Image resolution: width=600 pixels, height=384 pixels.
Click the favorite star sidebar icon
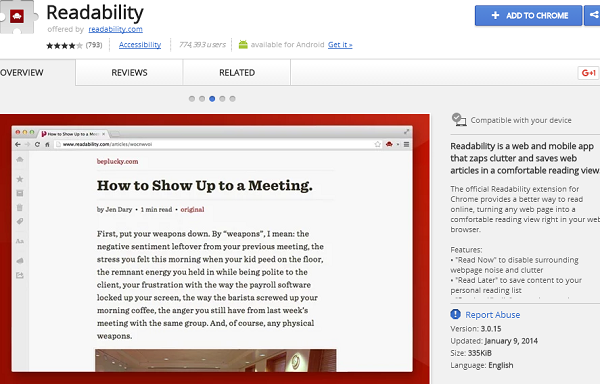pos(20,179)
